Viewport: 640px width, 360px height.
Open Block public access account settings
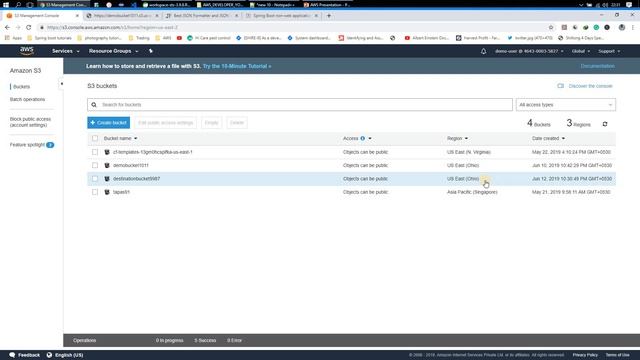tap(30, 122)
